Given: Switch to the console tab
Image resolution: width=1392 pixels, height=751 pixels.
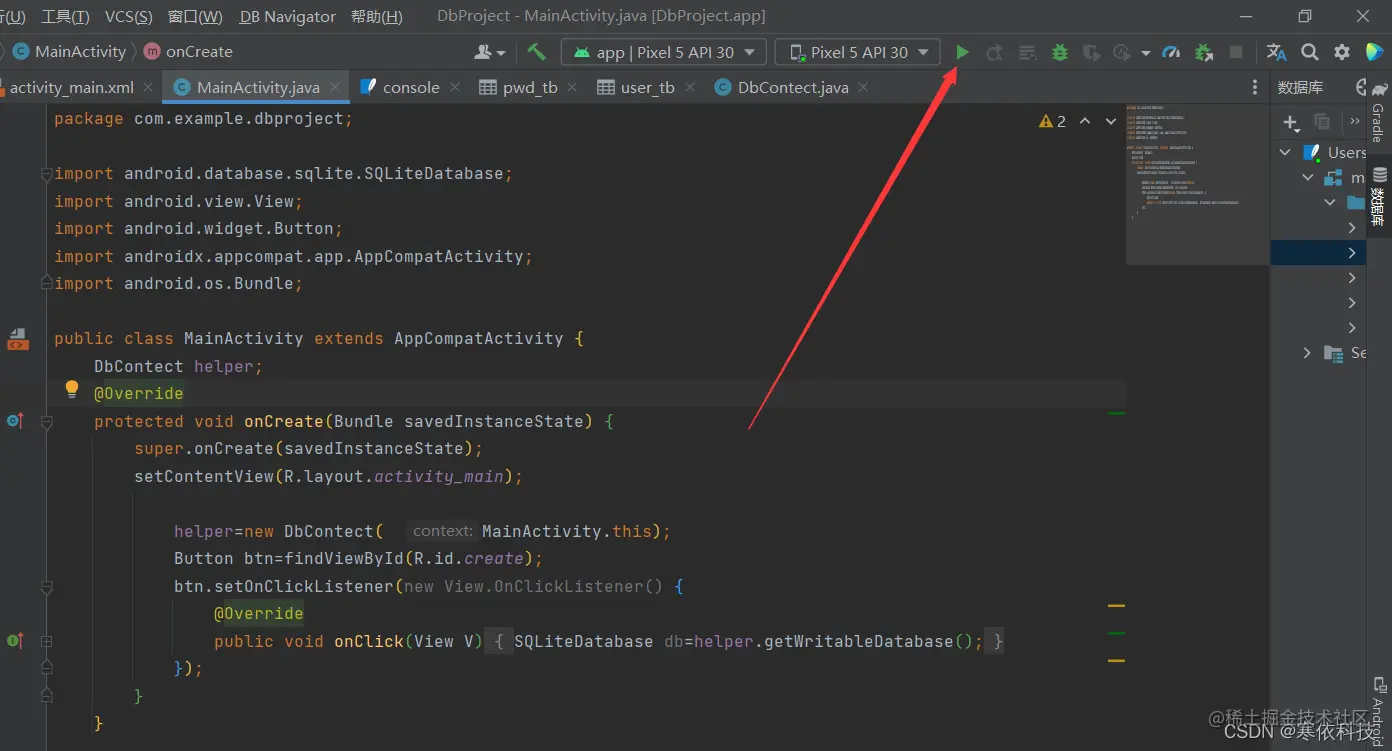Looking at the screenshot, I should pyautogui.click(x=411, y=88).
